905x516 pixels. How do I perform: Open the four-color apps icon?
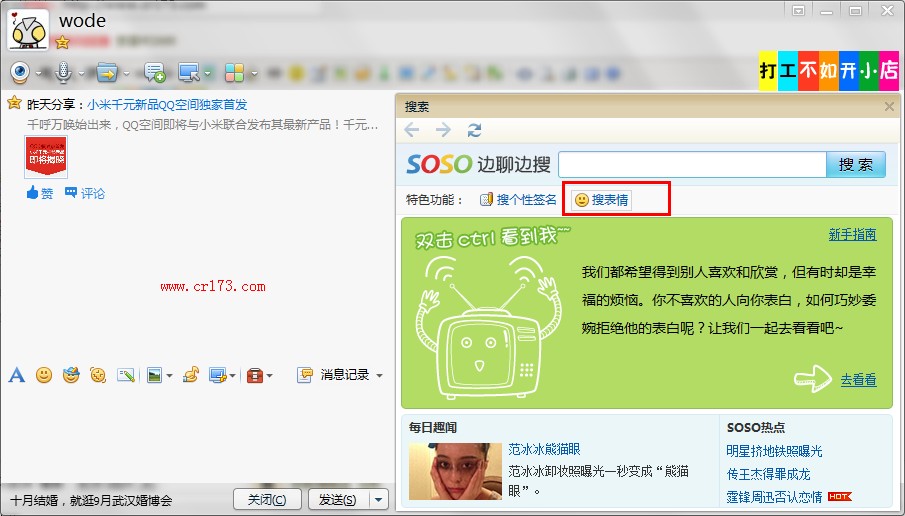pyautogui.click(x=234, y=73)
